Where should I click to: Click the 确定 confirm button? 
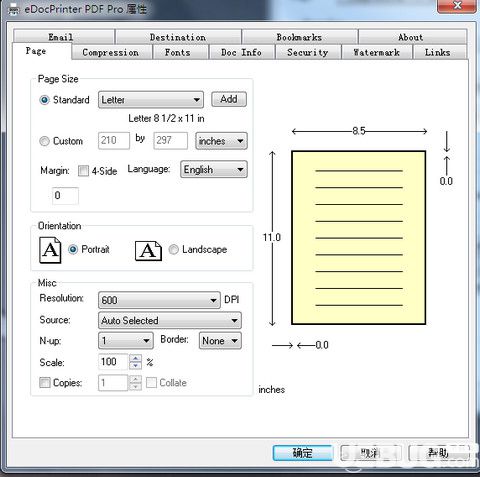coord(303,453)
